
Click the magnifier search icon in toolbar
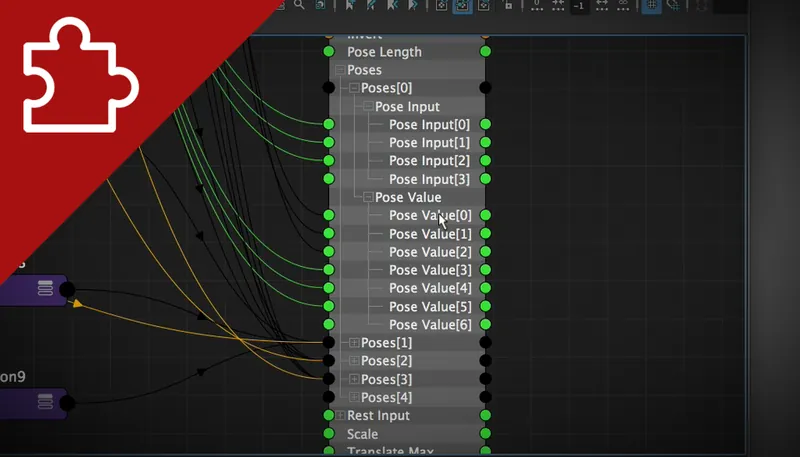299,5
